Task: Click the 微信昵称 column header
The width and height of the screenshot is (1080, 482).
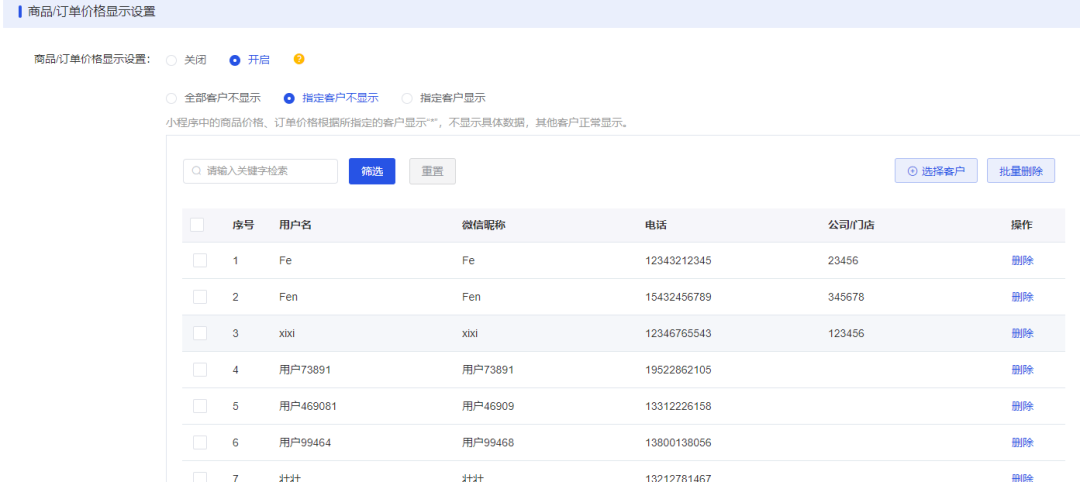Action: [484, 225]
